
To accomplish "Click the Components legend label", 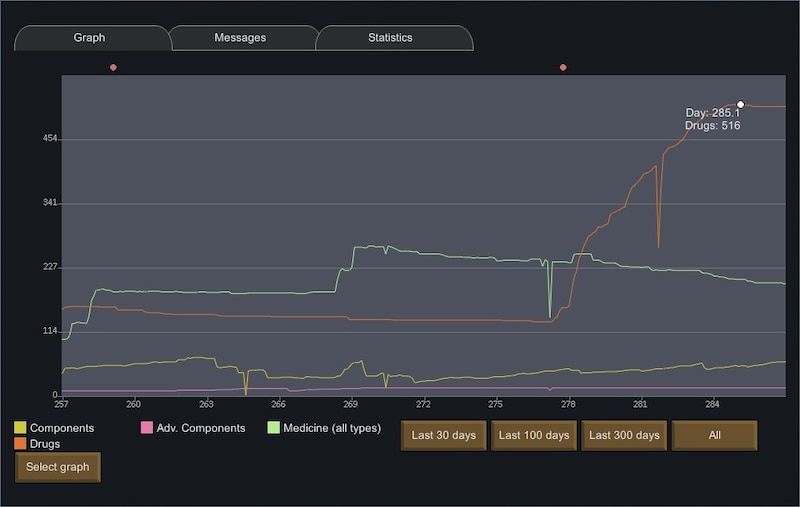I will pyautogui.click(x=62, y=428).
